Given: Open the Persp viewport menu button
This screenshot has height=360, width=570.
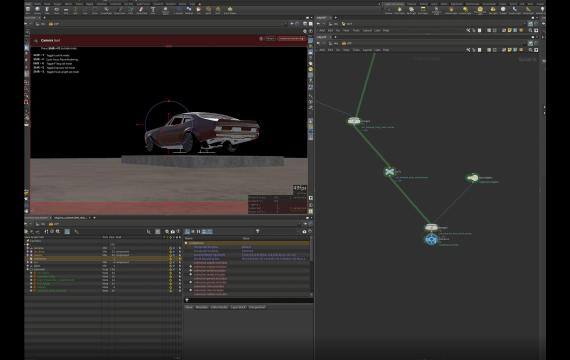Looking at the screenshot, I should click(269, 39).
